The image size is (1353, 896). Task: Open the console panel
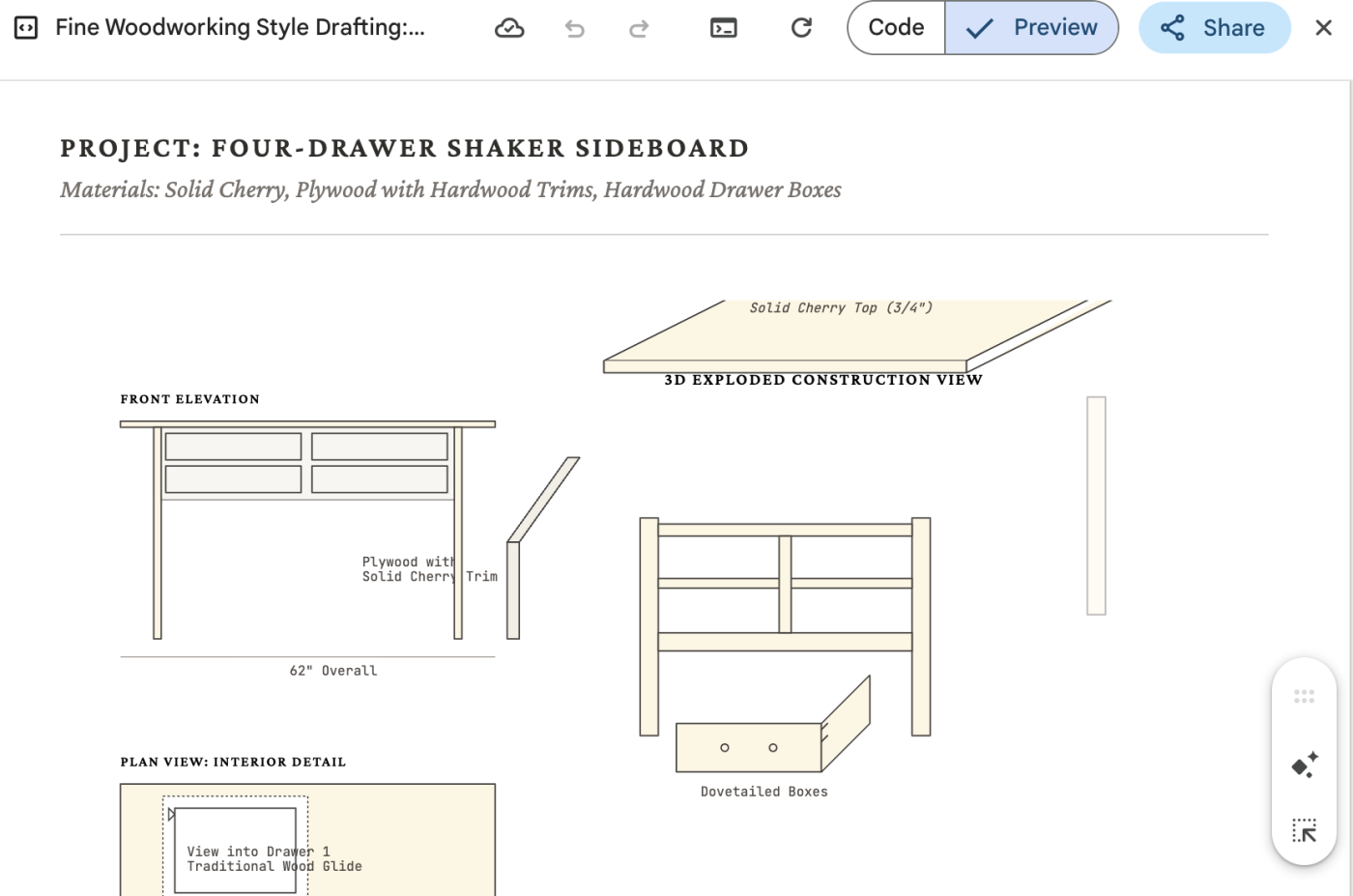pos(723,28)
